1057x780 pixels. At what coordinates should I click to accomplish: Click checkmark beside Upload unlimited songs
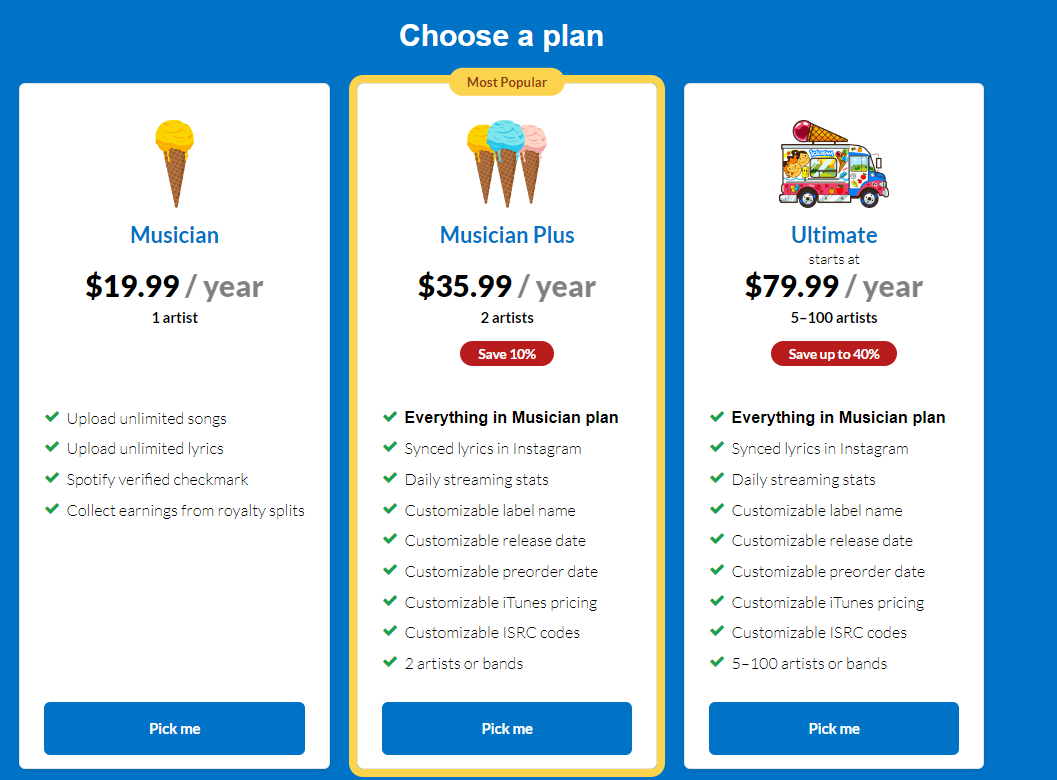pyautogui.click(x=52, y=417)
